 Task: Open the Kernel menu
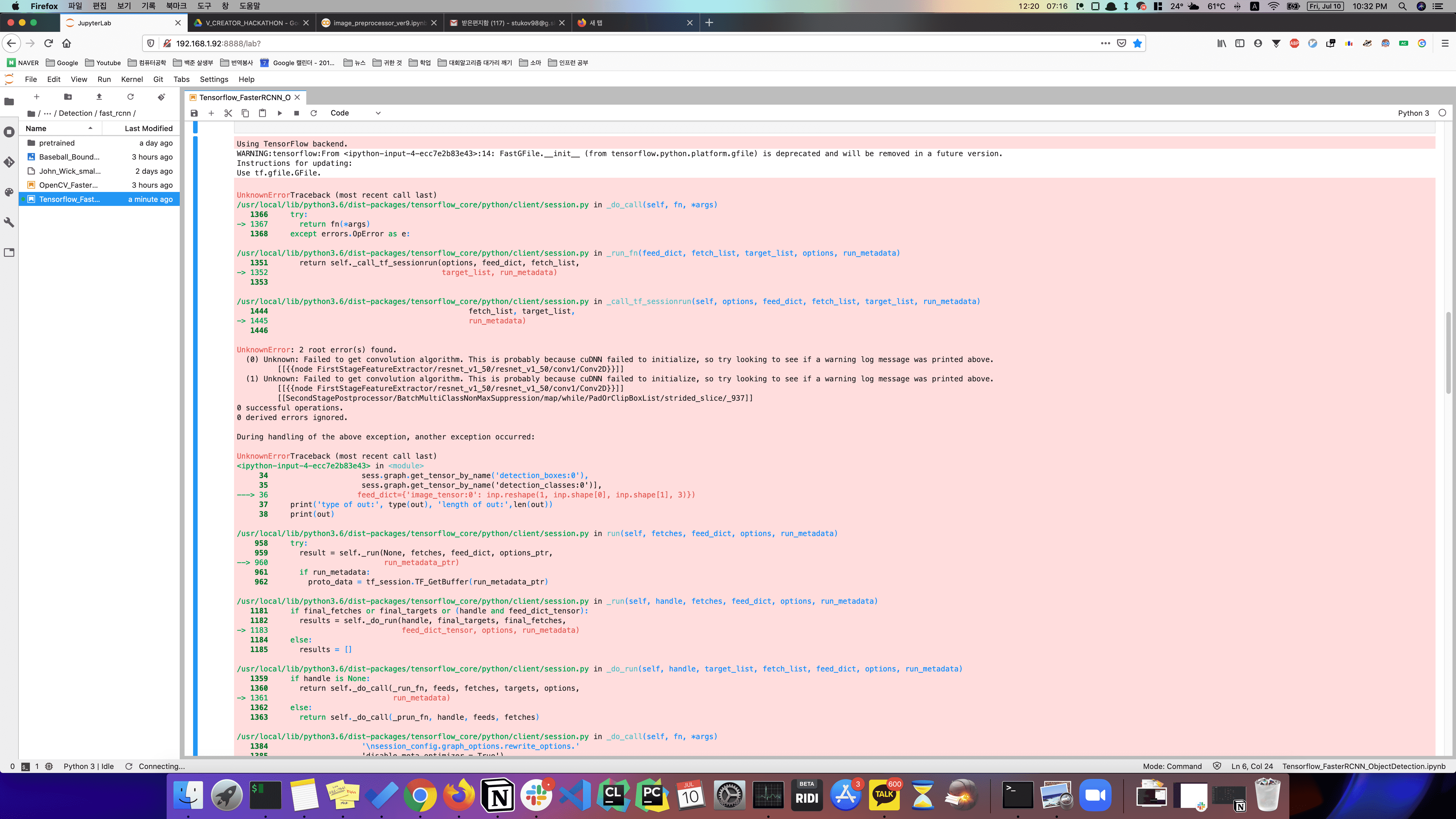[131, 79]
